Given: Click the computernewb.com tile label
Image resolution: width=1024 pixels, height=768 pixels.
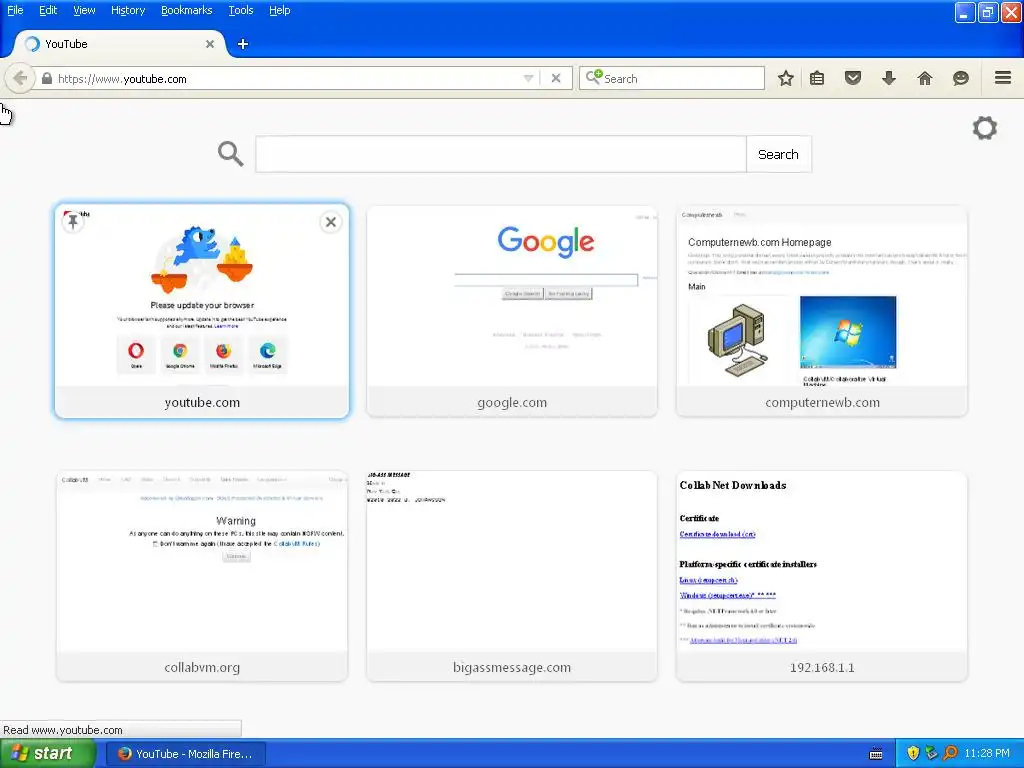Looking at the screenshot, I should (822, 402).
